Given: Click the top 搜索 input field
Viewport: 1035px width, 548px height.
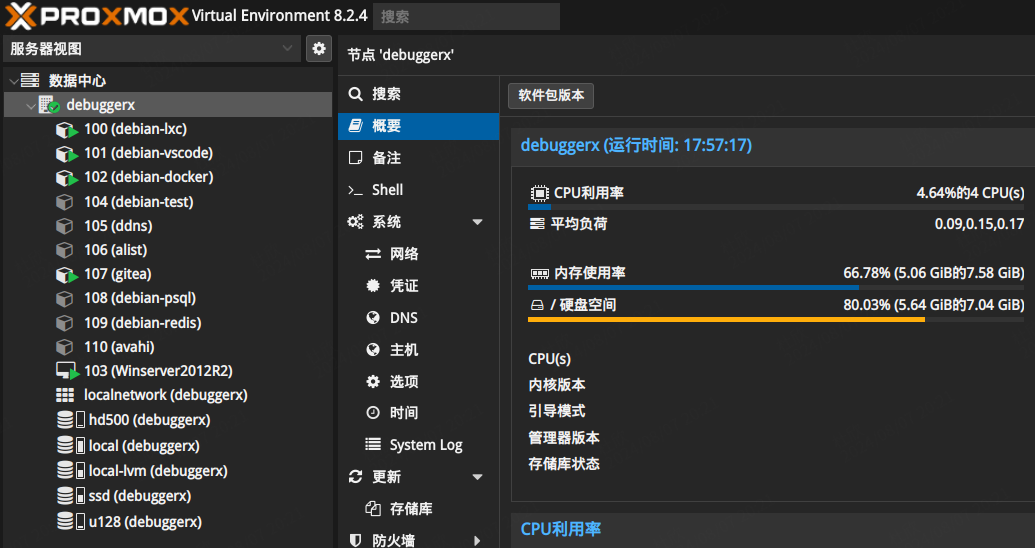Looking at the screenshot, I should [466, 17].
